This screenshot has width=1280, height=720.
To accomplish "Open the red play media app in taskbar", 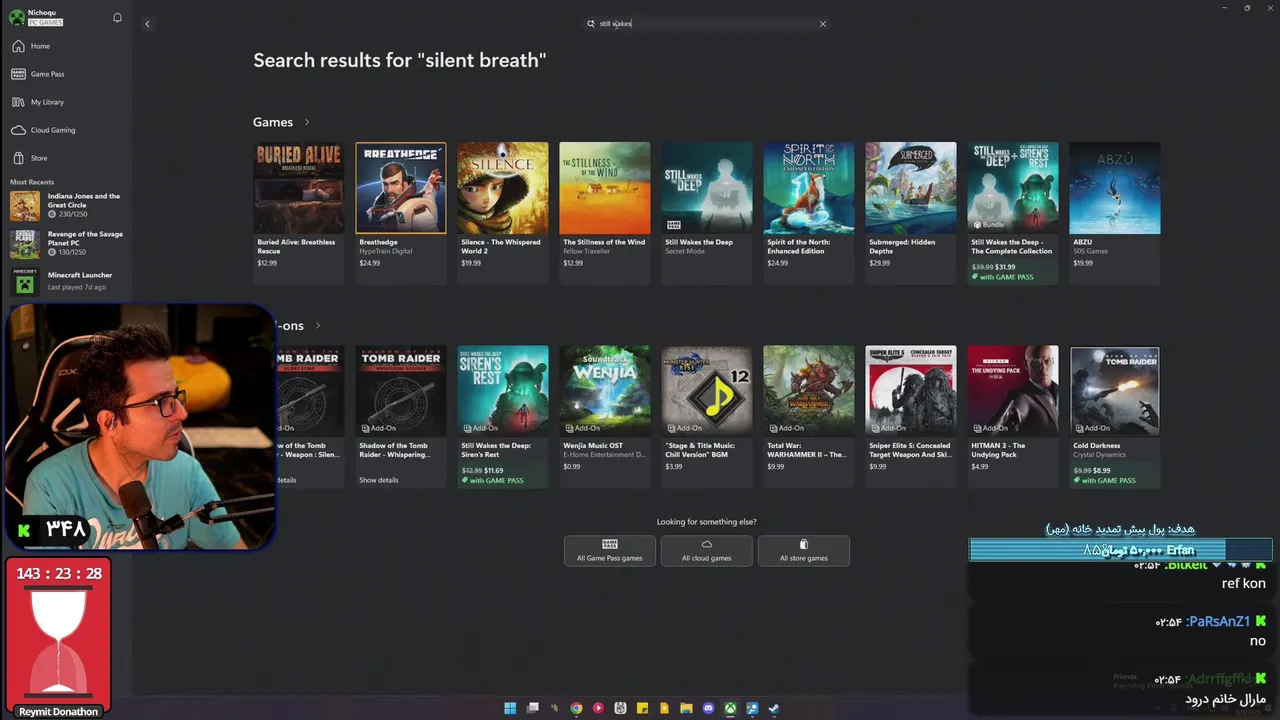I will click(598, 708).
